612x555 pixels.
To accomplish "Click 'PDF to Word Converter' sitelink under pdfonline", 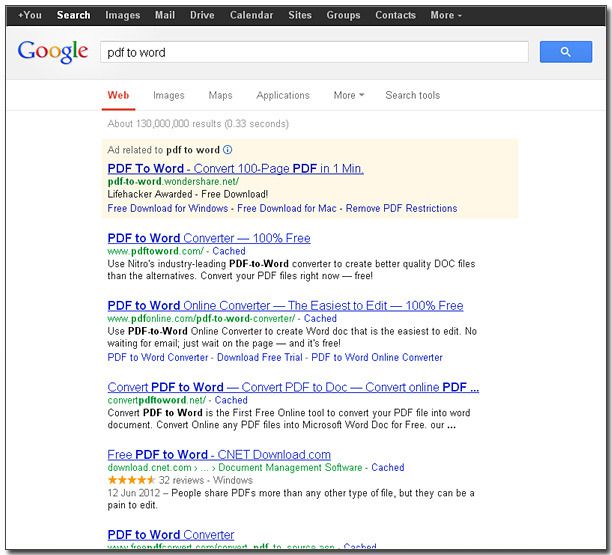I will click(x=158, y=357).
